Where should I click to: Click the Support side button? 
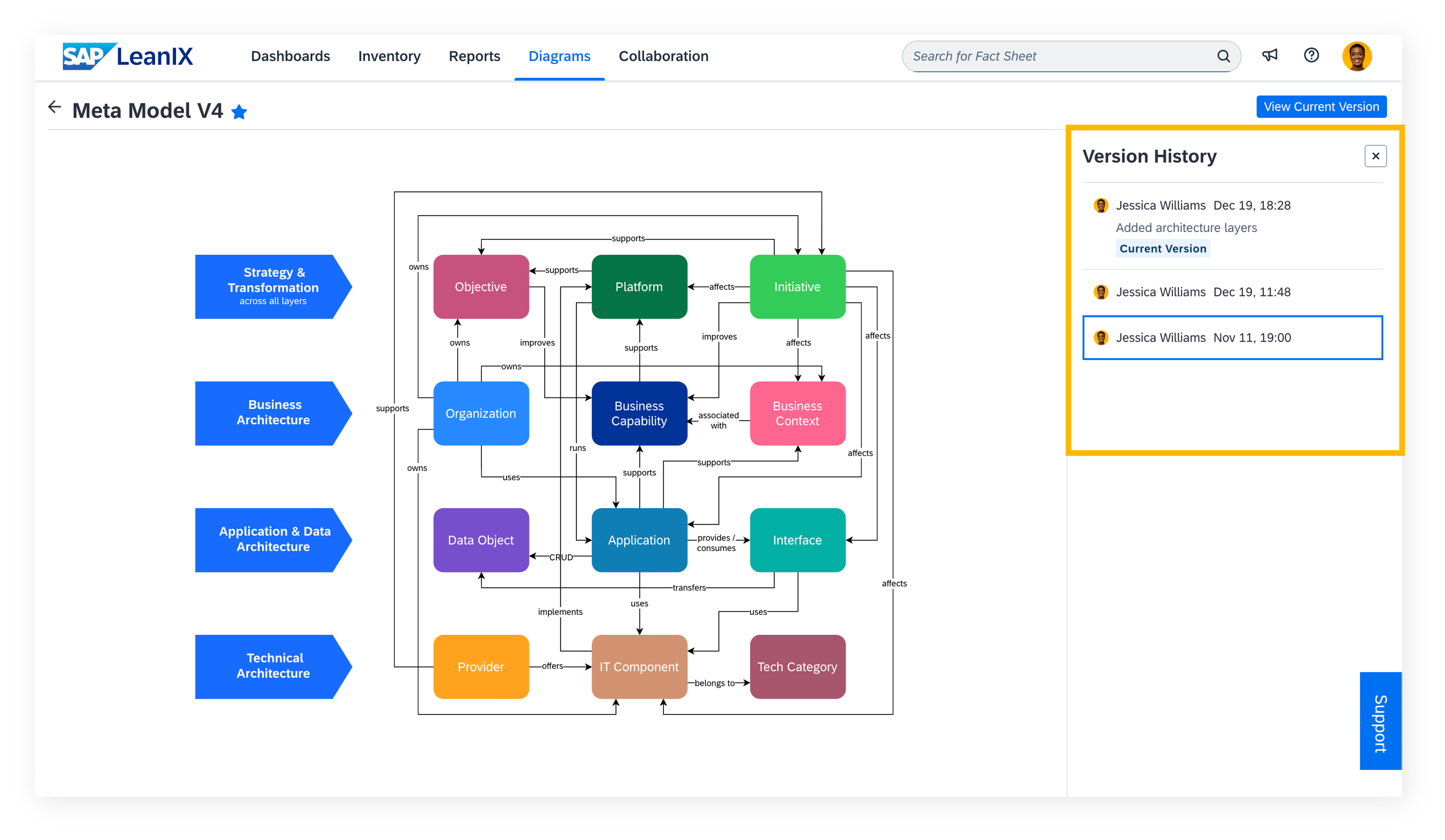tap(1380, 721)
